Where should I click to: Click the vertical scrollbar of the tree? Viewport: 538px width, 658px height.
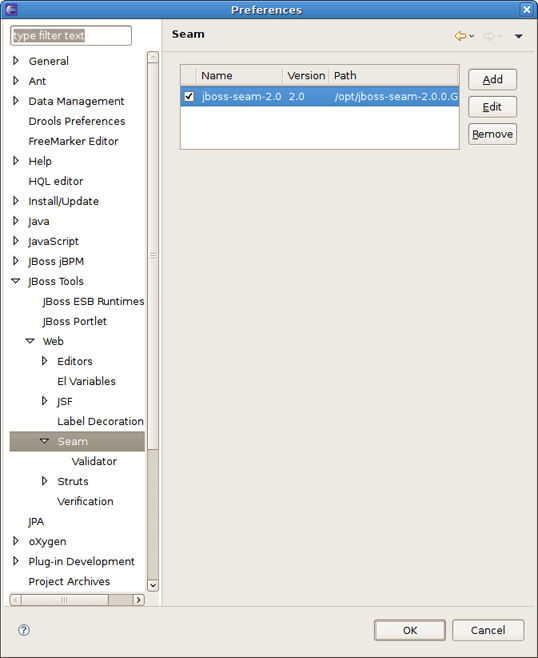pyautogui.click(x=153, y=321)
